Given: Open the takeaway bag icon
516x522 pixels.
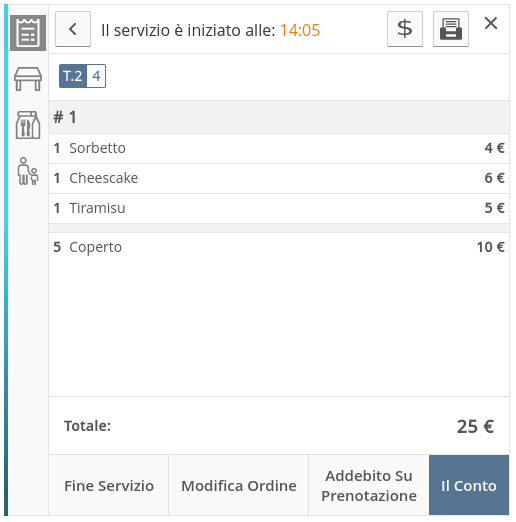Looking at the screenshot, I should [x=28, y=125].
